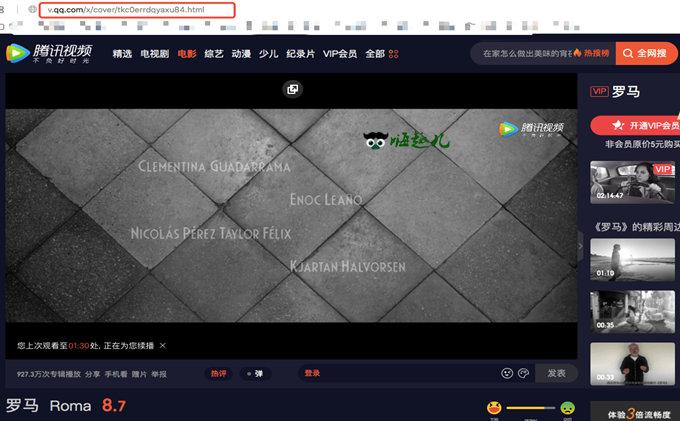
Task: Click the 分享 share link
Action: click(92, 374)
